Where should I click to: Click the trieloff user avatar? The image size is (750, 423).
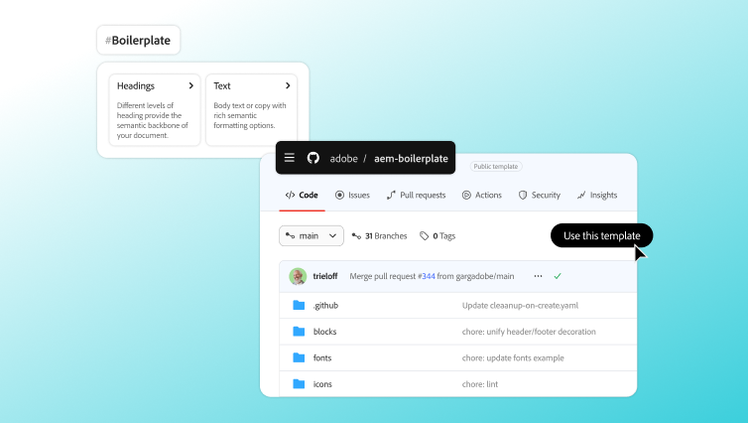[297, 276]
